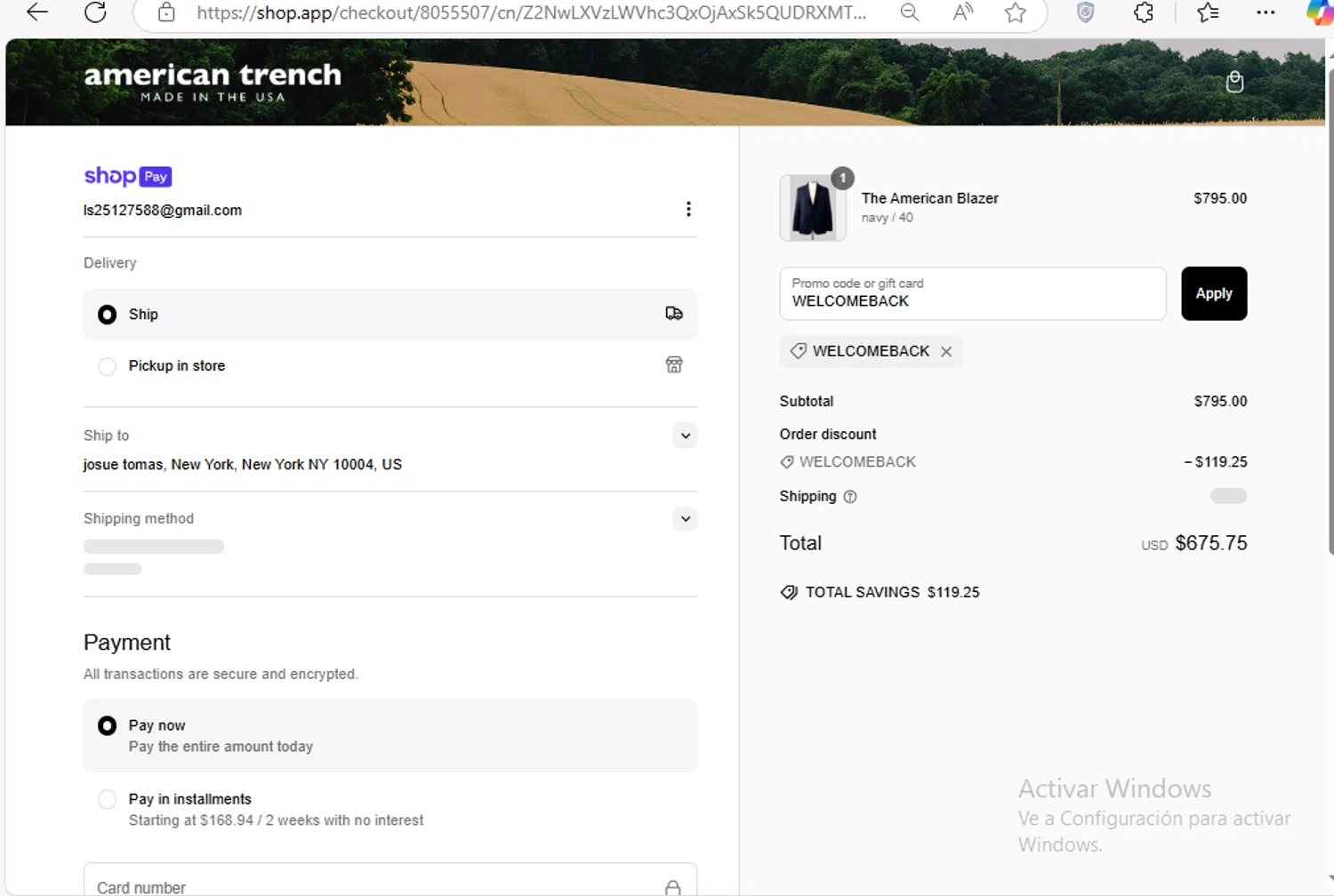Expand the Shipping method section
1334x896 pixels.
(x=685, y=519)
